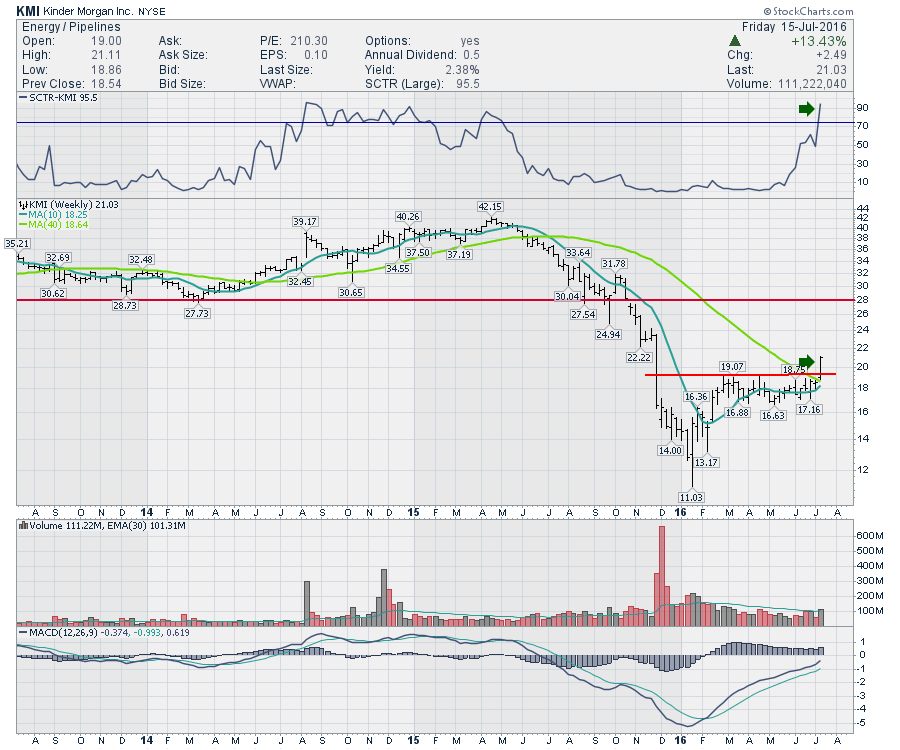Screen dimensions: 900x750
Task: Click the tallest red volume bar
Action: pos(662,576)
